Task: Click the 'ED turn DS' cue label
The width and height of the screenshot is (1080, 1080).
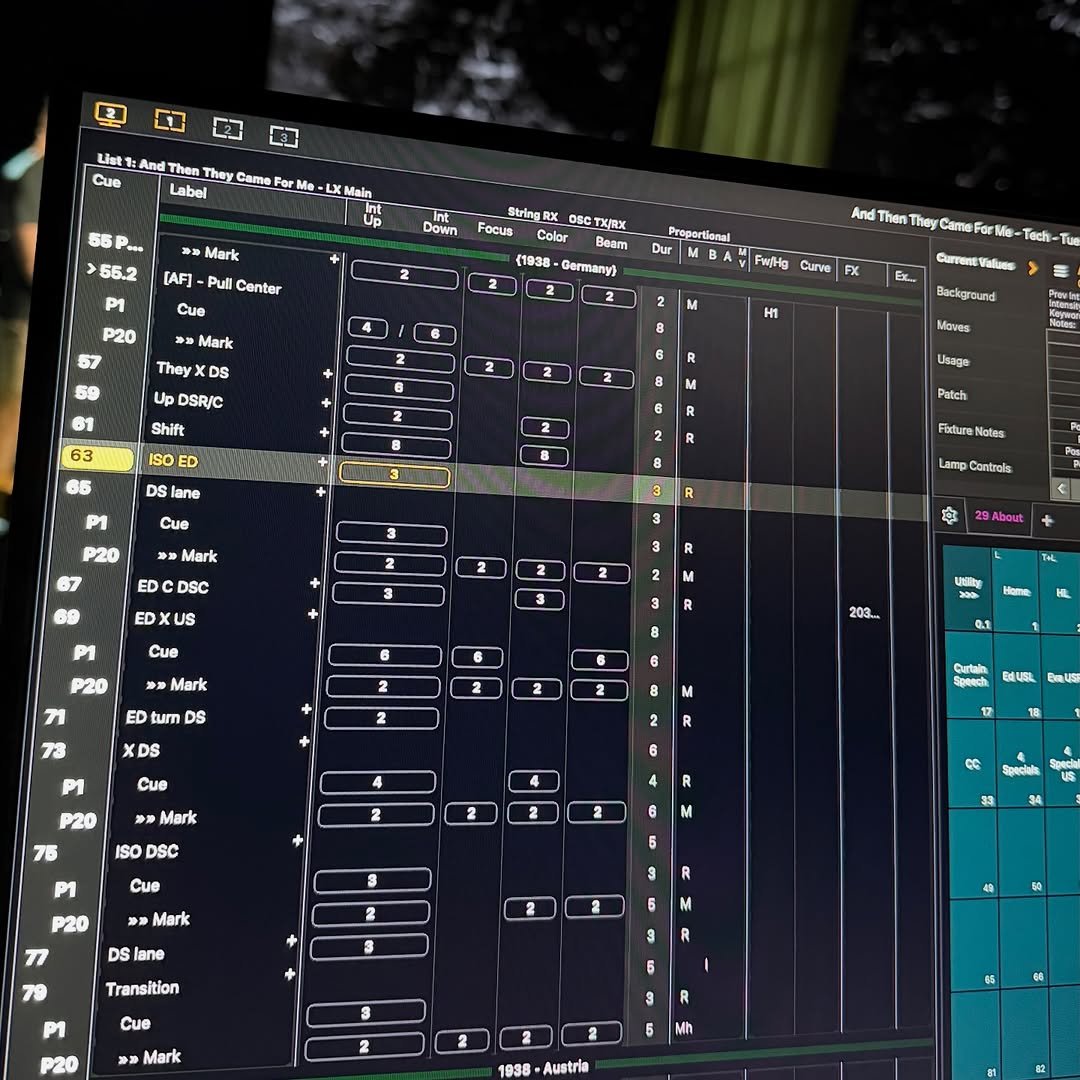Action: pyautogui.click(x=165, y=717)
